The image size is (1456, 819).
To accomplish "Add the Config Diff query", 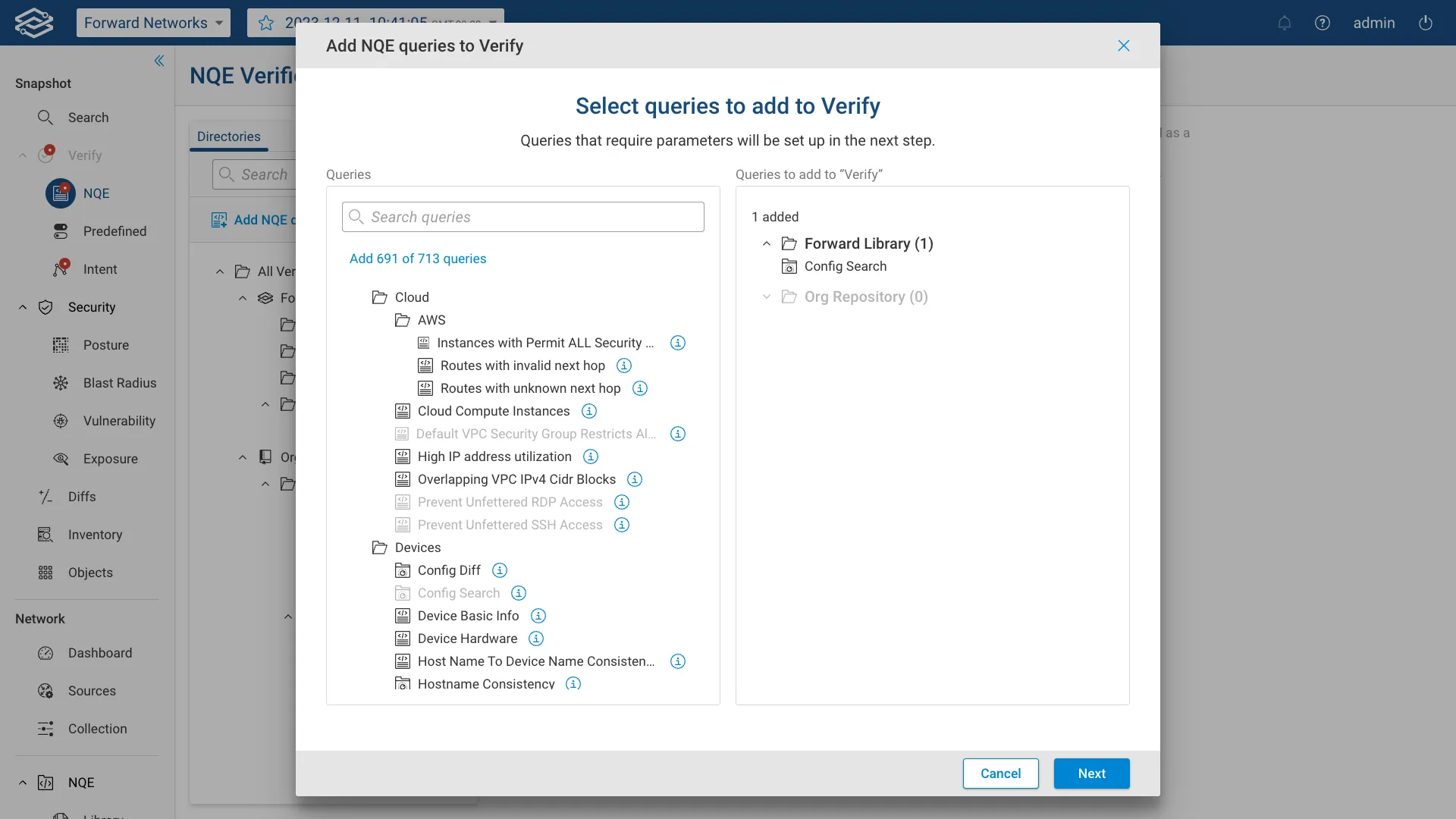I will coord(448,570).
